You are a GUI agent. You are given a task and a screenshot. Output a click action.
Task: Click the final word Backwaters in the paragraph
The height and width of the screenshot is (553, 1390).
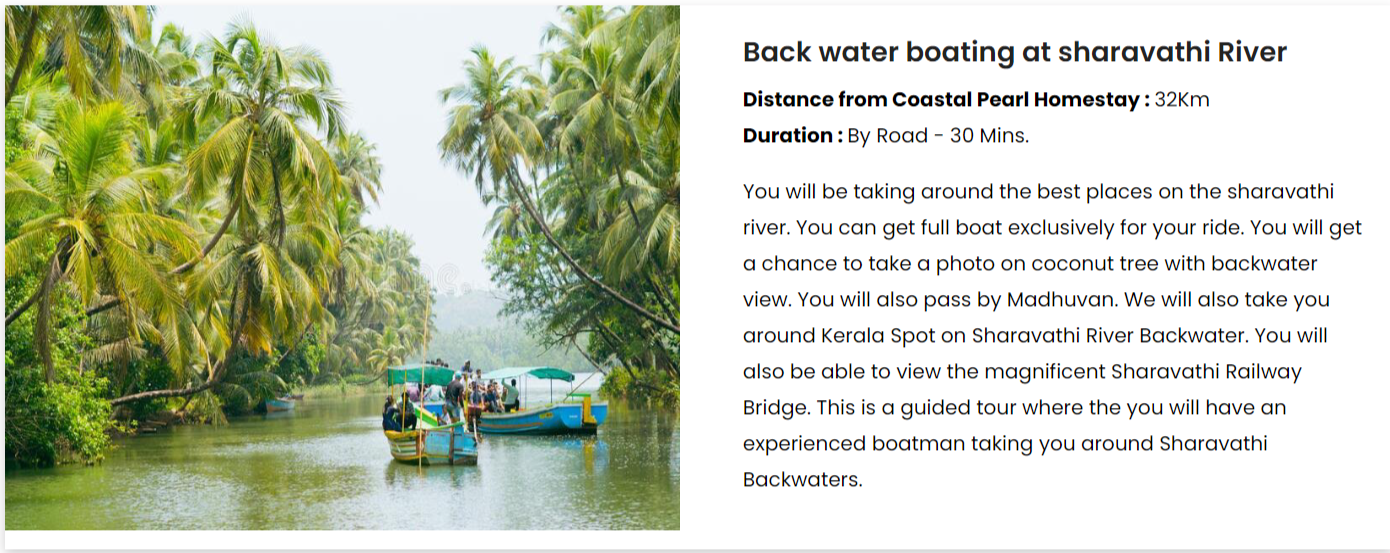[802, 480]
